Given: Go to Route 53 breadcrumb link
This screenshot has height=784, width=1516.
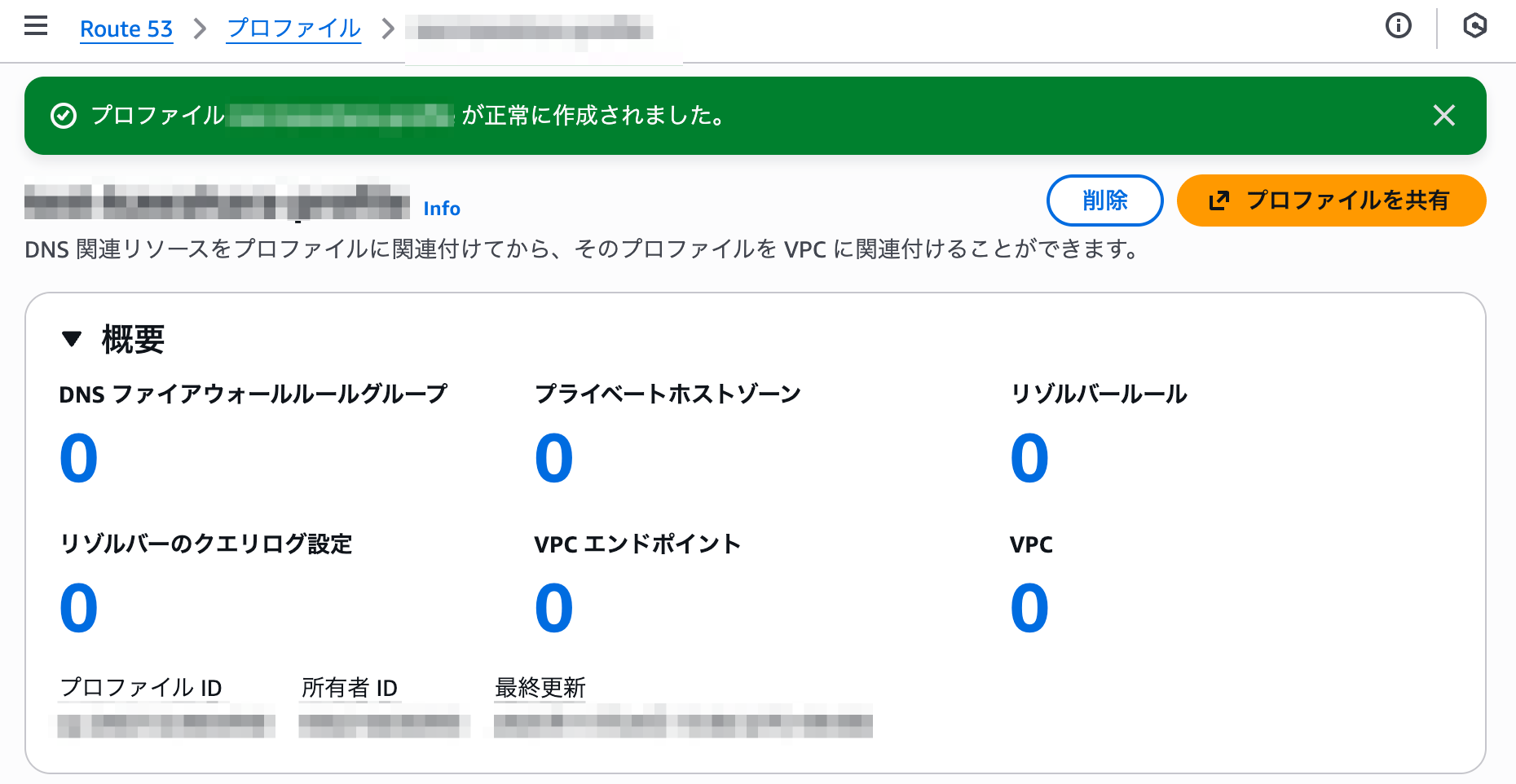Looking at the screenshot, I should pyautogui.click(x=126, y=29).
